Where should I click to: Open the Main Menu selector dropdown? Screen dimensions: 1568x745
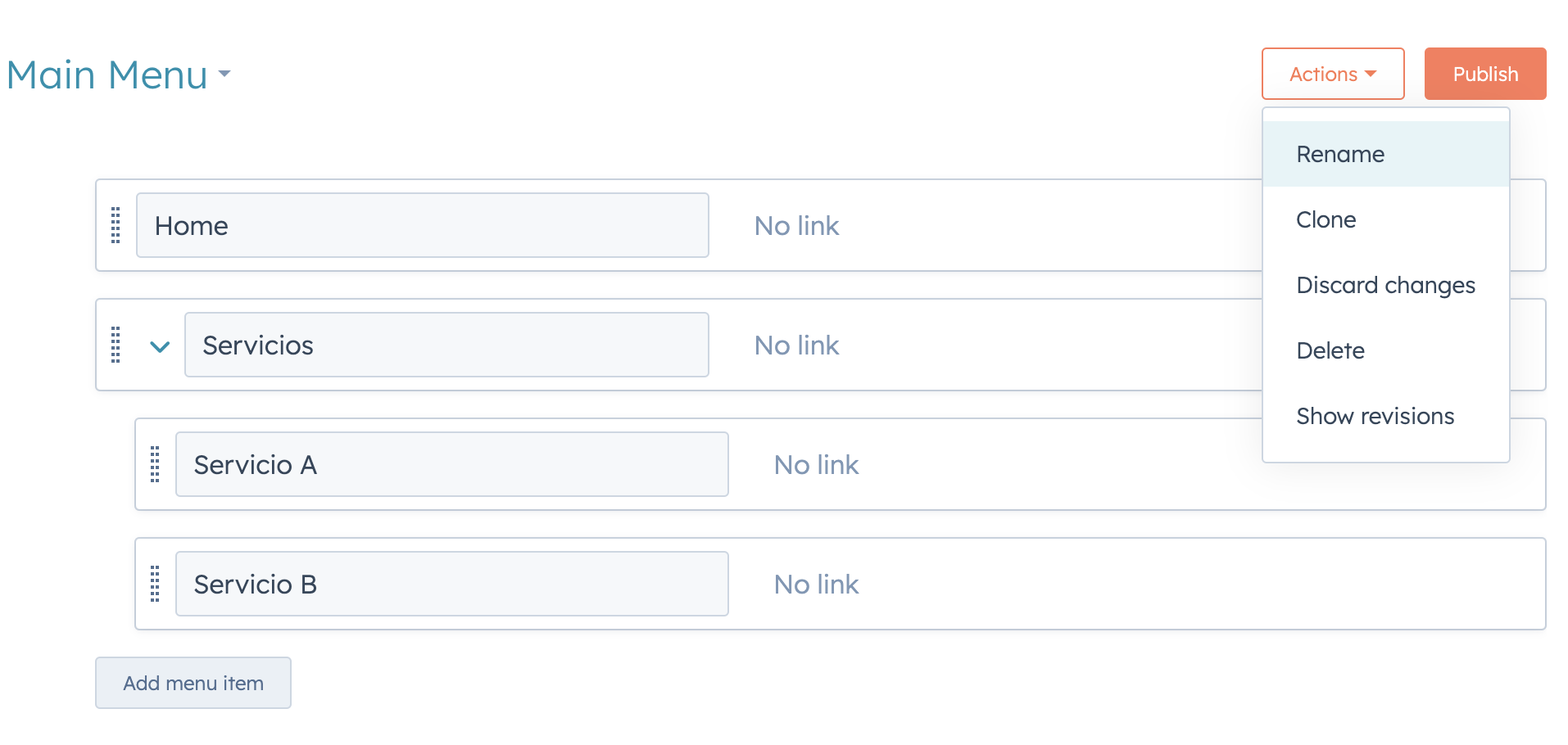point(225,74)
